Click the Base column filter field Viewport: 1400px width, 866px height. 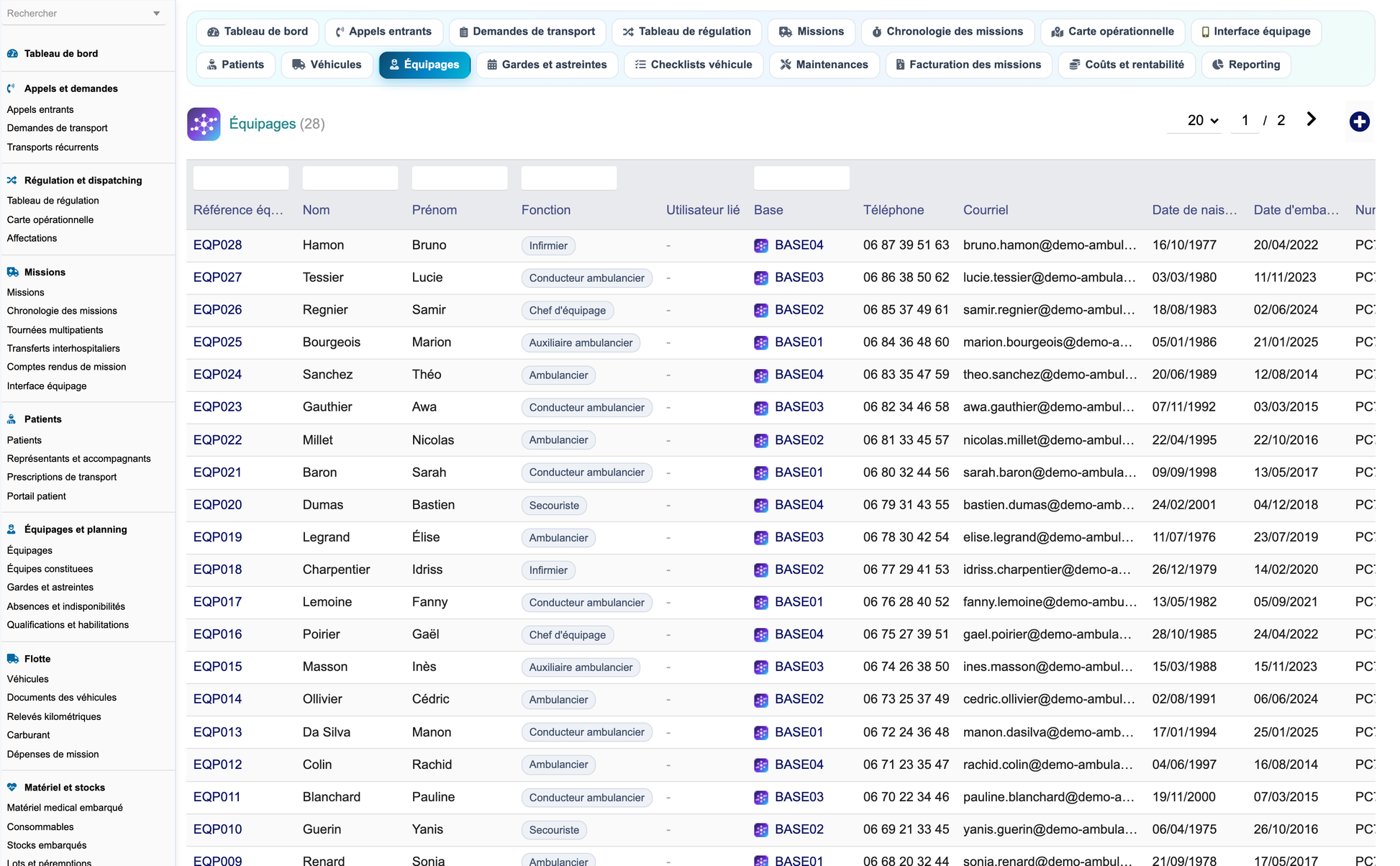801,178
